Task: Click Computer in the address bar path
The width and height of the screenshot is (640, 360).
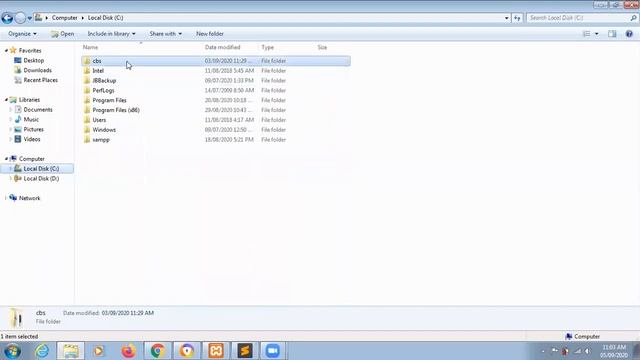Action: [64, 18]
